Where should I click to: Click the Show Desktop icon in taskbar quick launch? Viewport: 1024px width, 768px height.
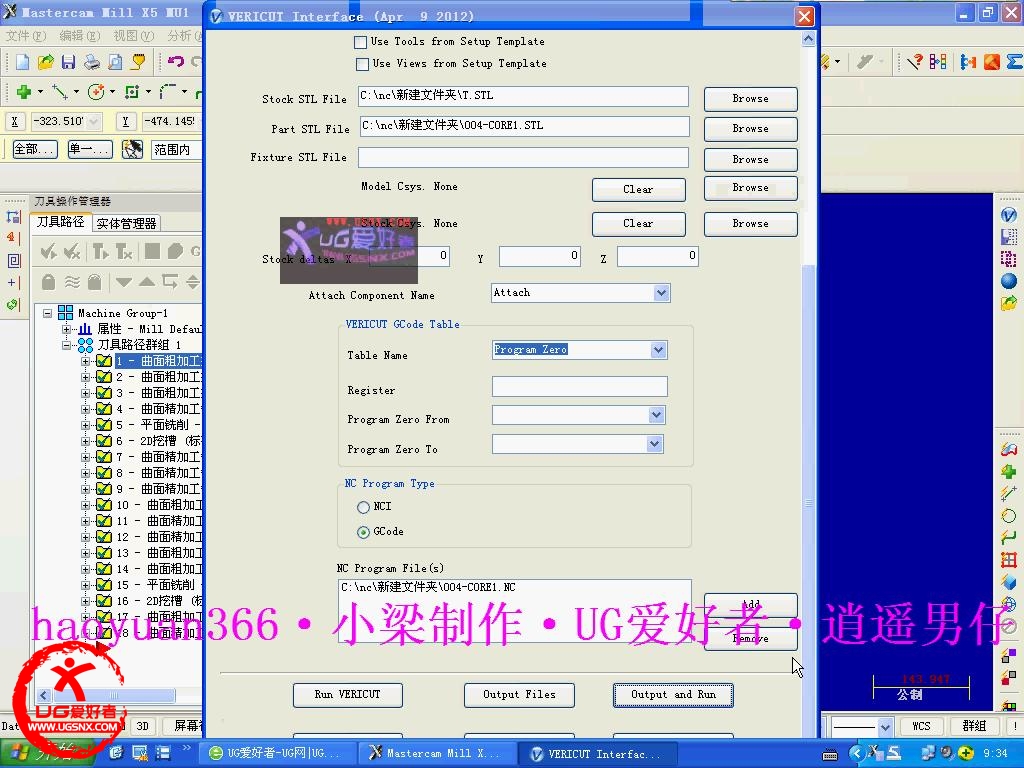[x=140, y=753]
